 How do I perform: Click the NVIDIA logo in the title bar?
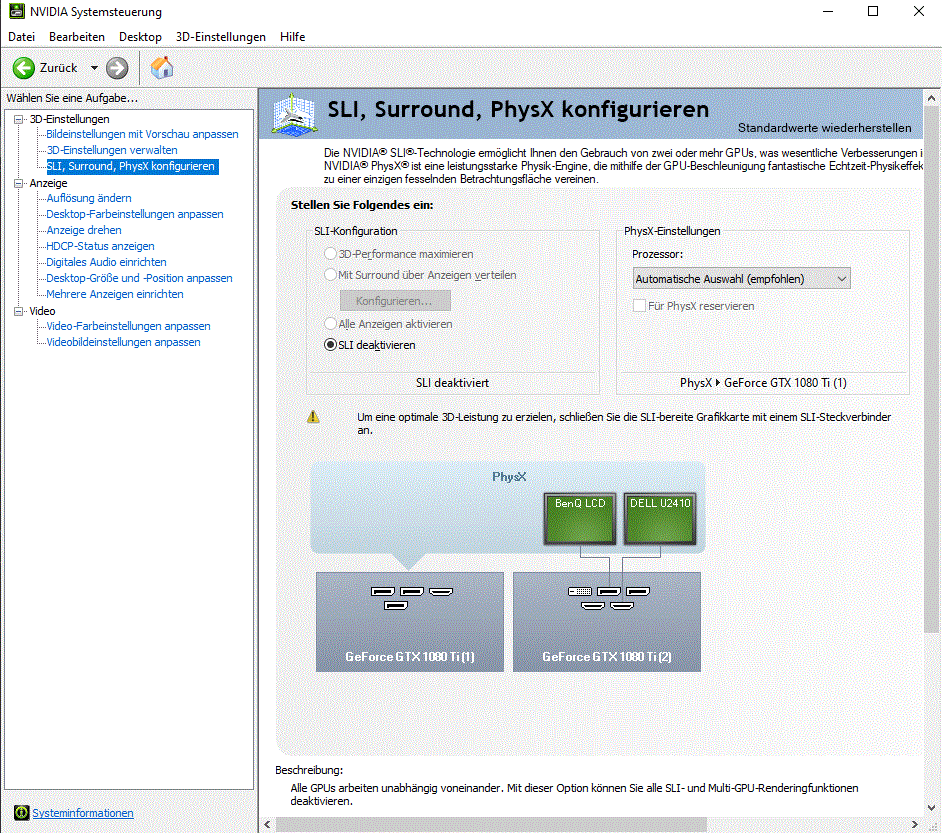pos(16,11)
